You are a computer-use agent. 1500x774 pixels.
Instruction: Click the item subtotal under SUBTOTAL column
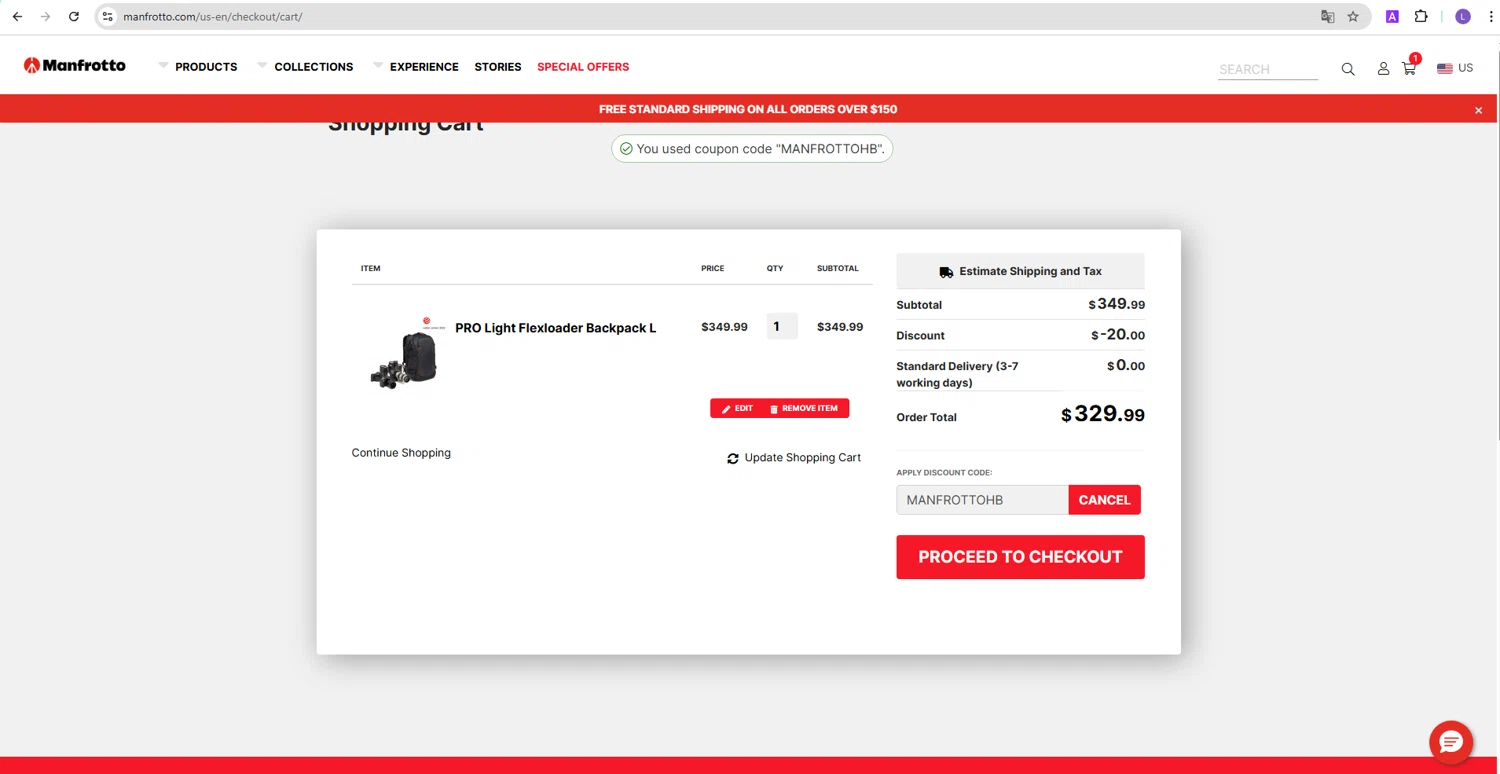840,327
